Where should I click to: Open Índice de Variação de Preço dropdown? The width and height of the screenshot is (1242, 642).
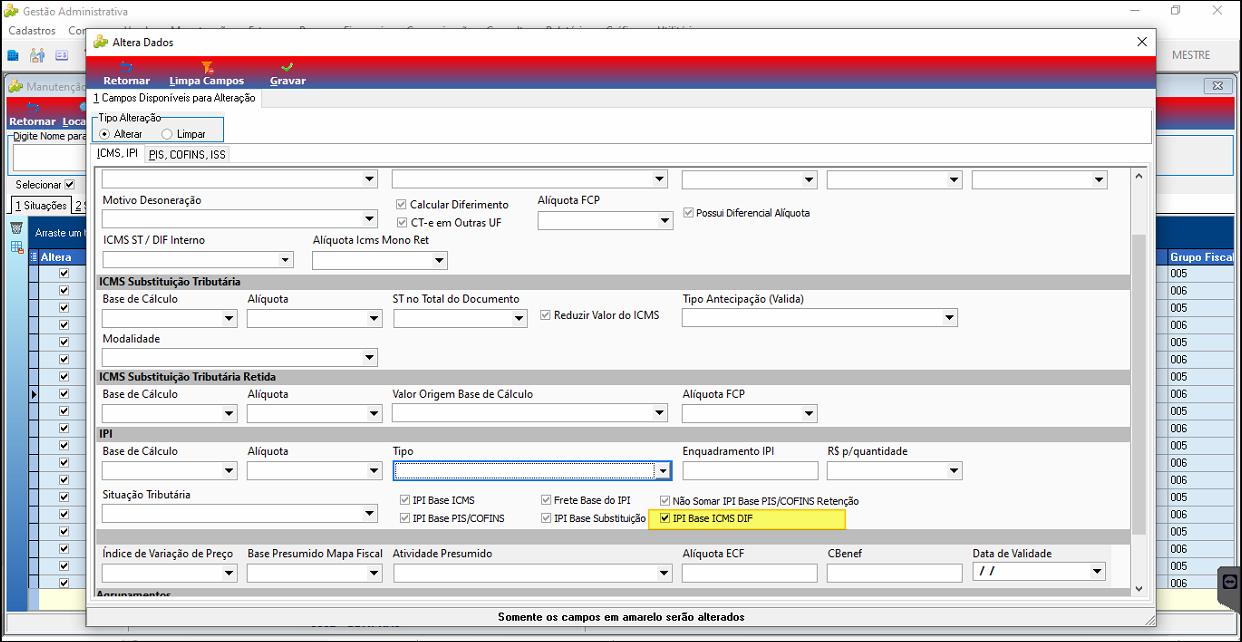(x=229, y=573)
